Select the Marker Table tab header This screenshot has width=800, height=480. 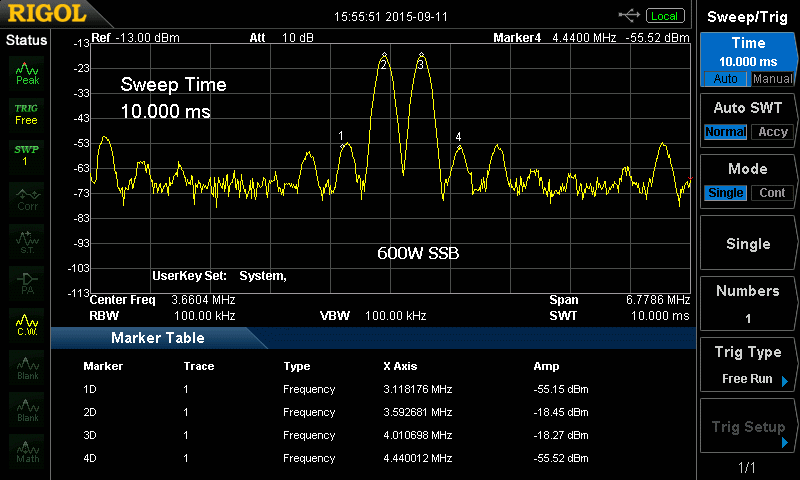point(158,338)
